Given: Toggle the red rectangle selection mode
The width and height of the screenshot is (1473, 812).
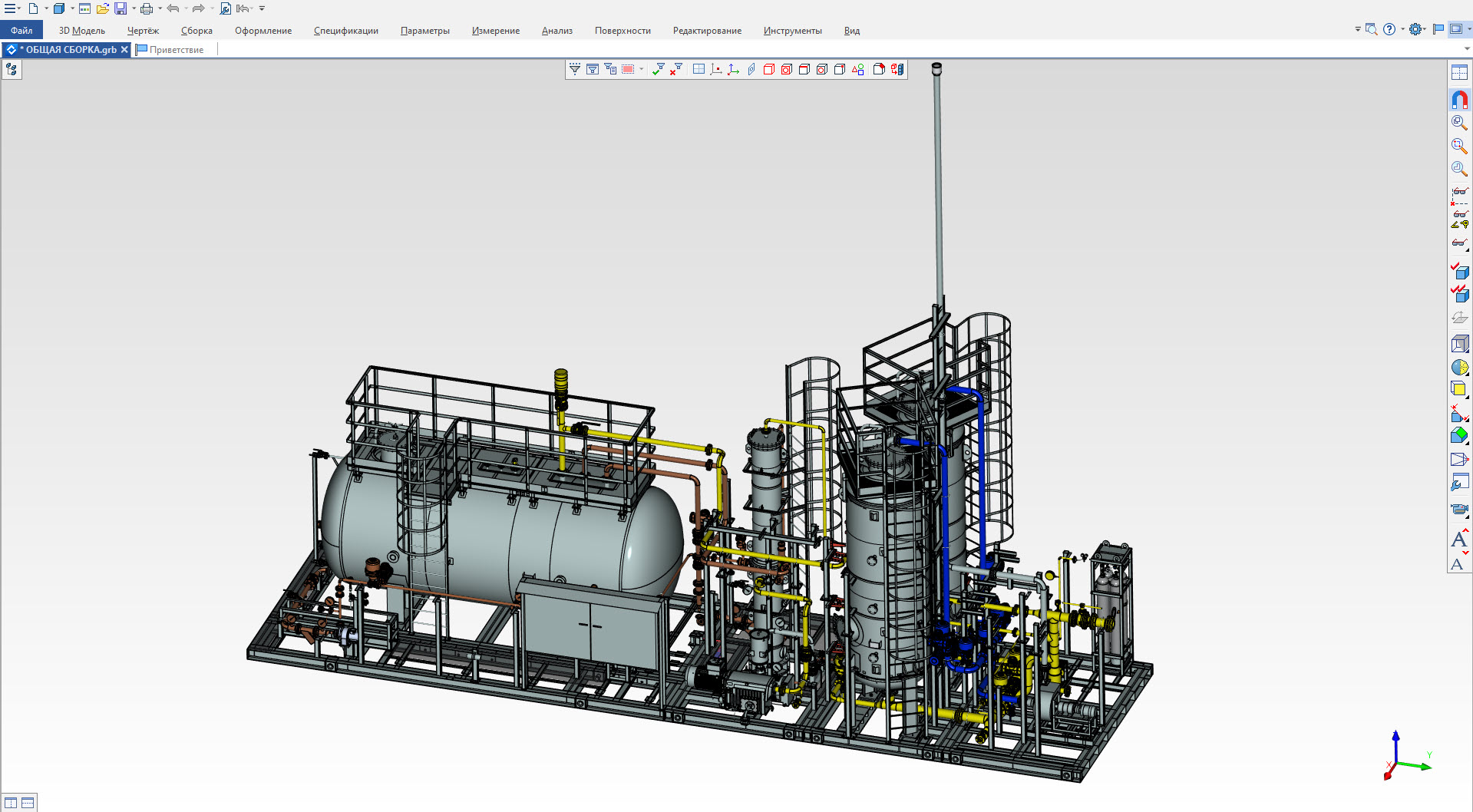Looking at the screenshot, I should [628, 69].
